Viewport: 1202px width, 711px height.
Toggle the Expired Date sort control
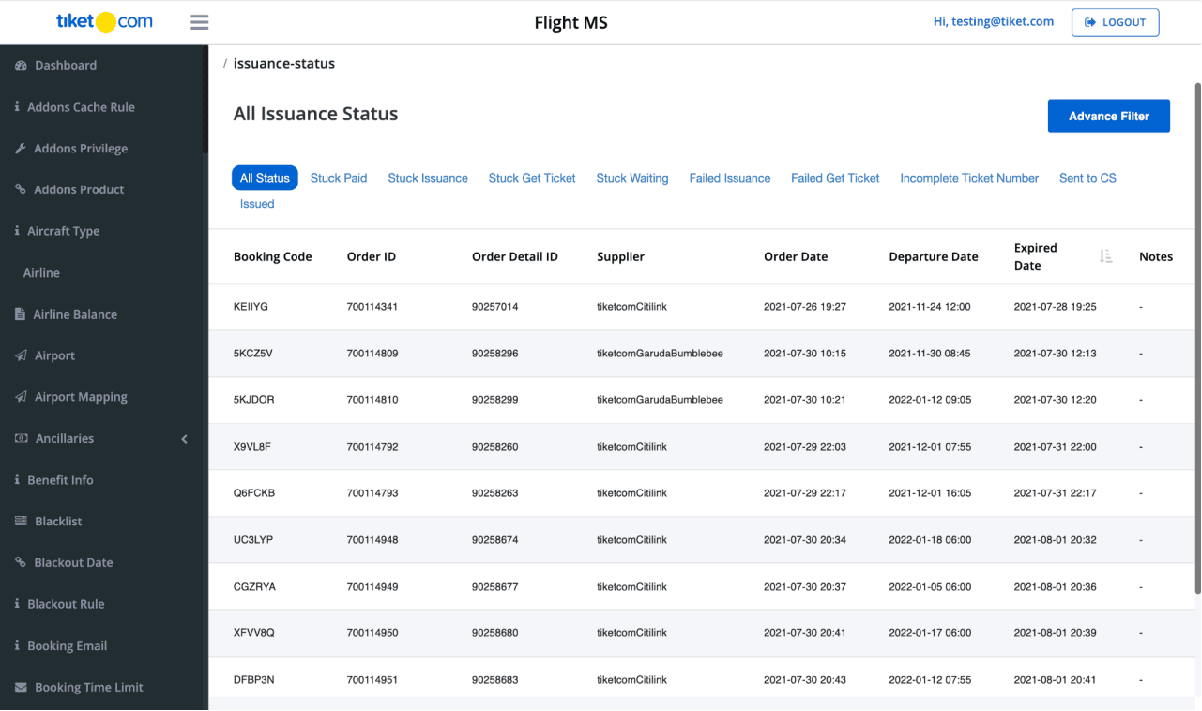point(1106,256)
